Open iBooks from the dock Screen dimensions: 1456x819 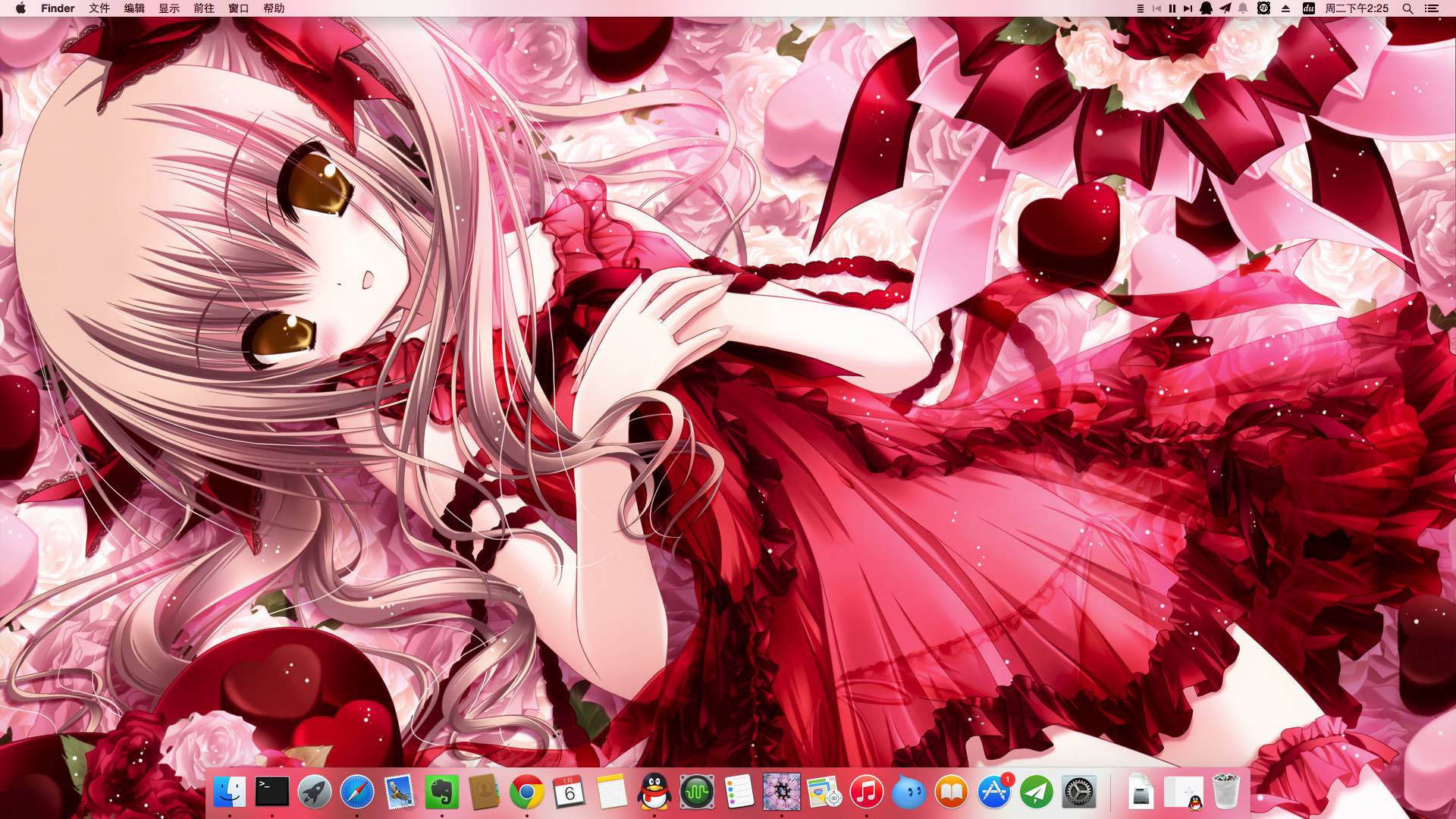click(x=951, y=792)
